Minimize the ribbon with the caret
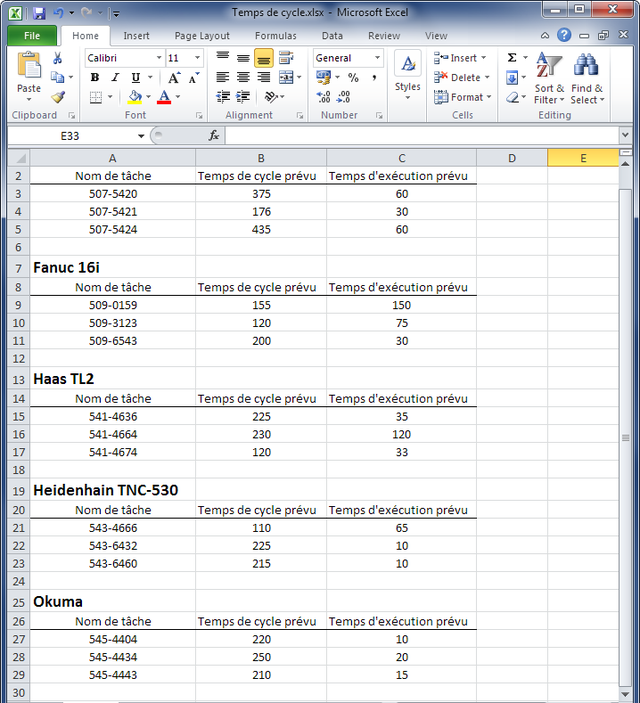The height and width of the screenshot is (703, 640). pos(545,35)
